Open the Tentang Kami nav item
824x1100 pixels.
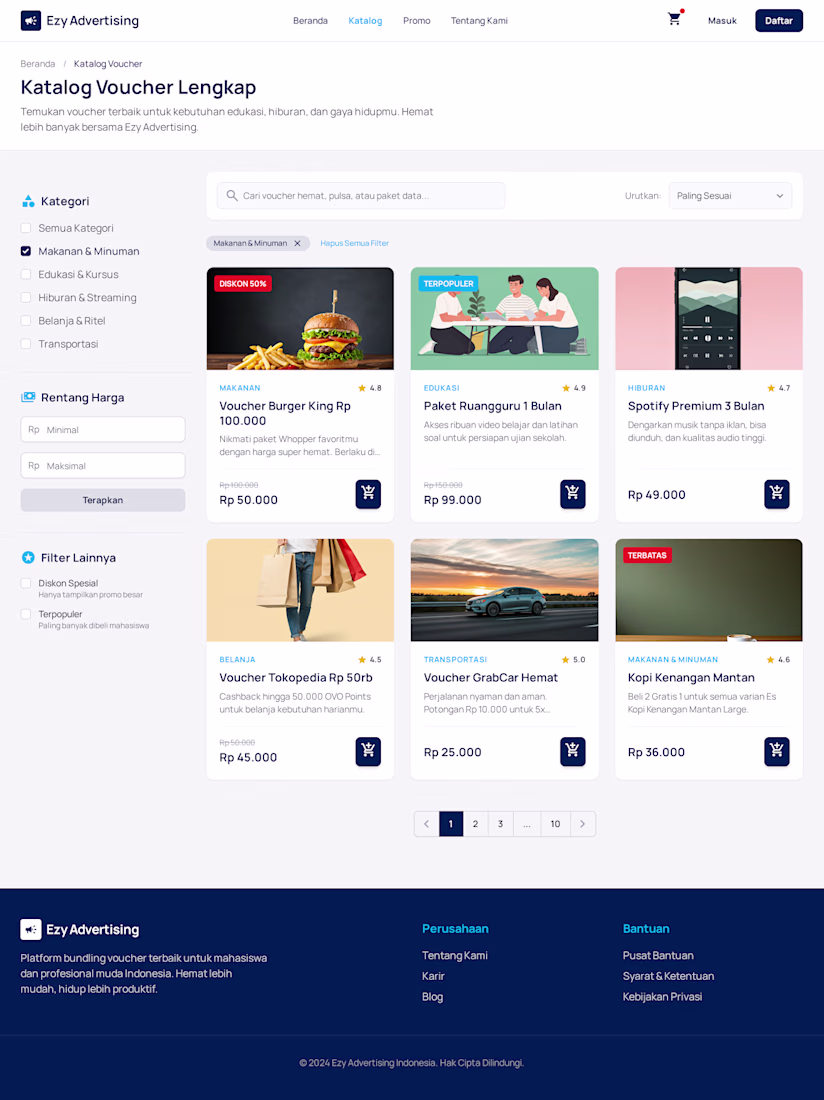click(x=479, y=20)
